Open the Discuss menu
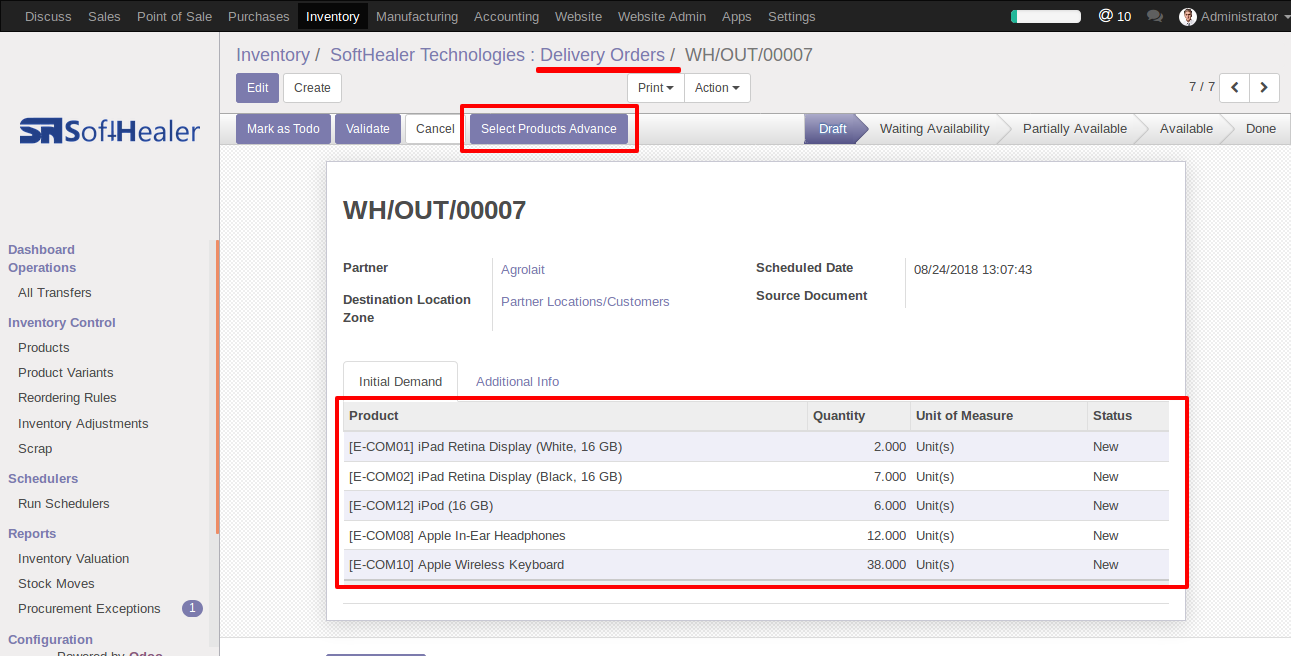Viewport: 1291px width, 656px height. (x=48, y=16)
